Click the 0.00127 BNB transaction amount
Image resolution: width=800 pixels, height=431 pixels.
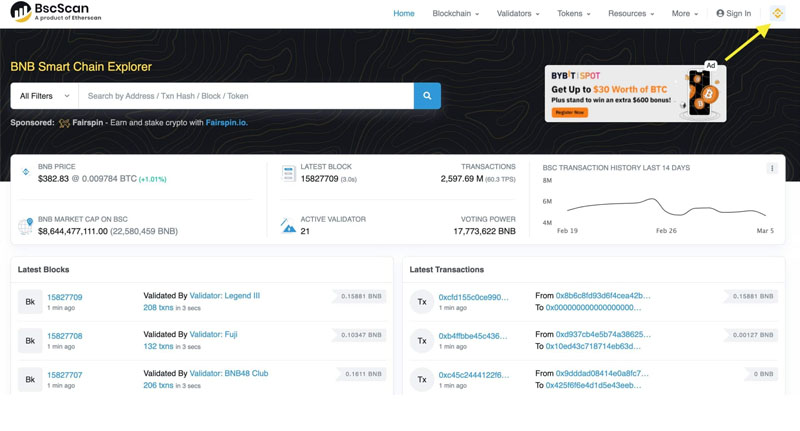[753, 335]
